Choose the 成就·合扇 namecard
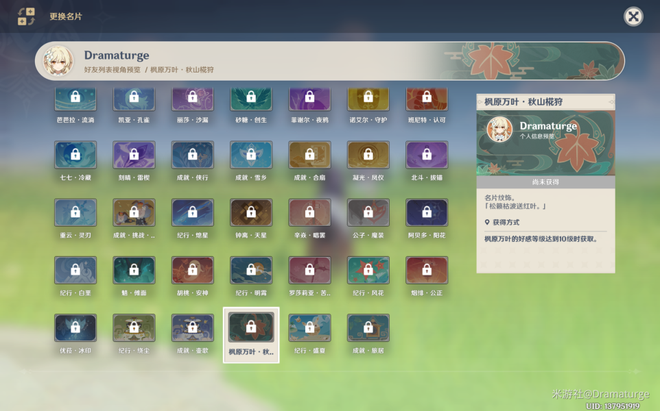660x411 pixels. tap(309, 155)
